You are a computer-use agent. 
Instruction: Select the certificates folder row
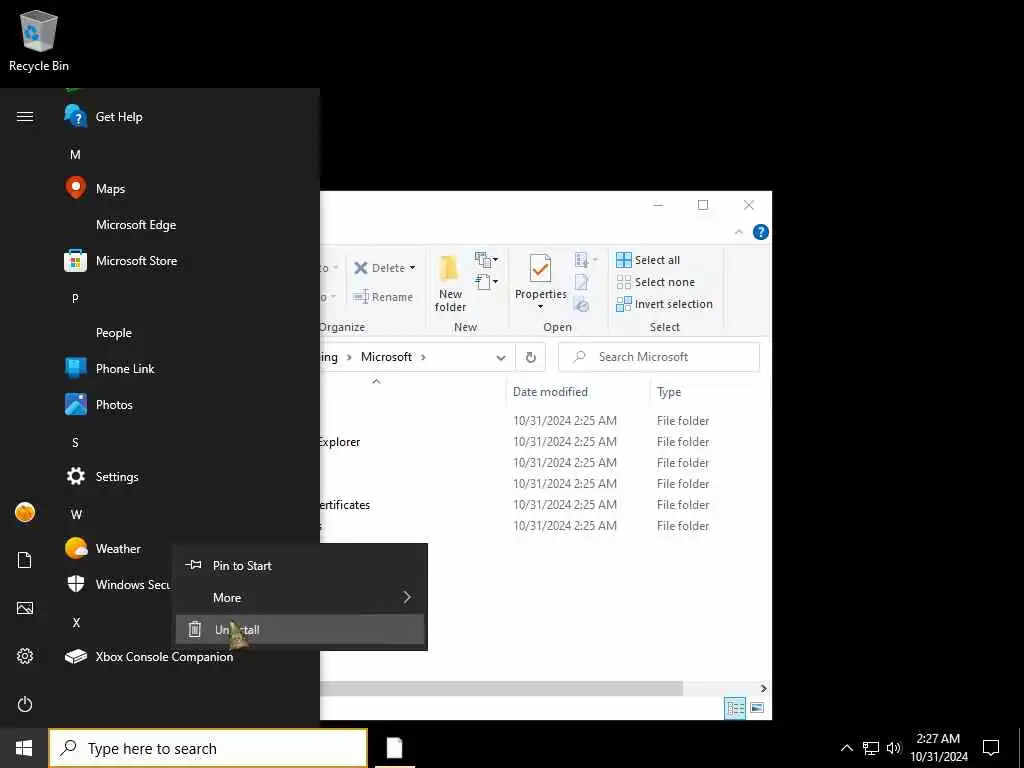pos(544,505)
